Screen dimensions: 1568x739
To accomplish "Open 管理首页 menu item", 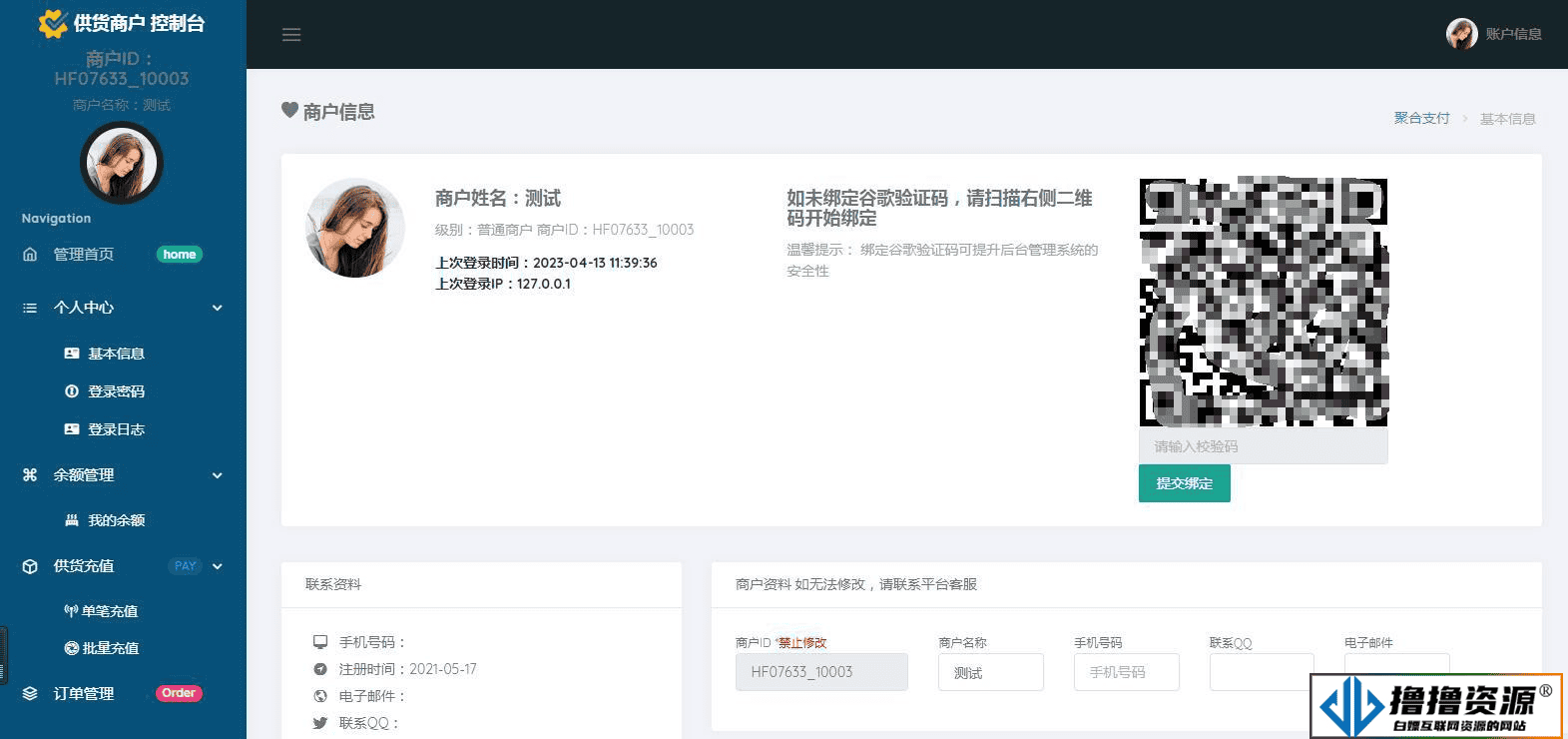I will [x=84, y=255].
